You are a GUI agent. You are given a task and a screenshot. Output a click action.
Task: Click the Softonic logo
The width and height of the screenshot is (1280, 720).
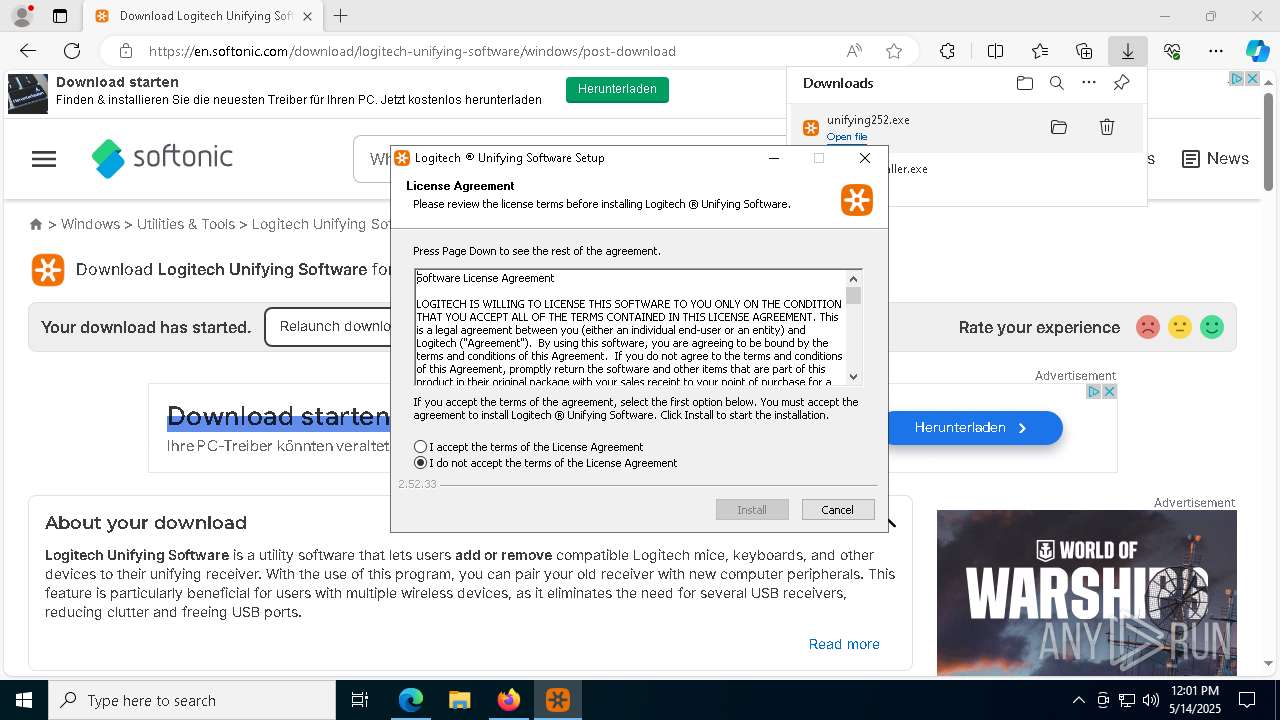coord(162,158)
